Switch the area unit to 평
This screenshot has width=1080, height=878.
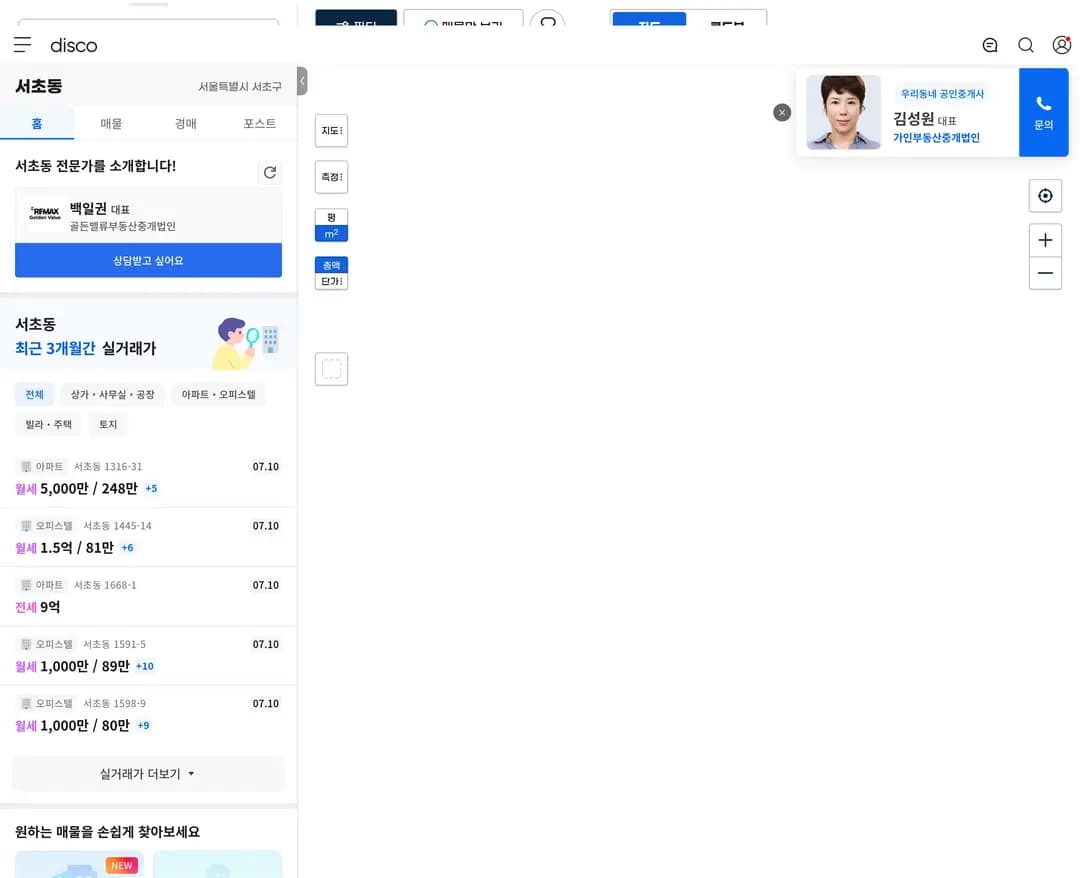click(331, 217)
